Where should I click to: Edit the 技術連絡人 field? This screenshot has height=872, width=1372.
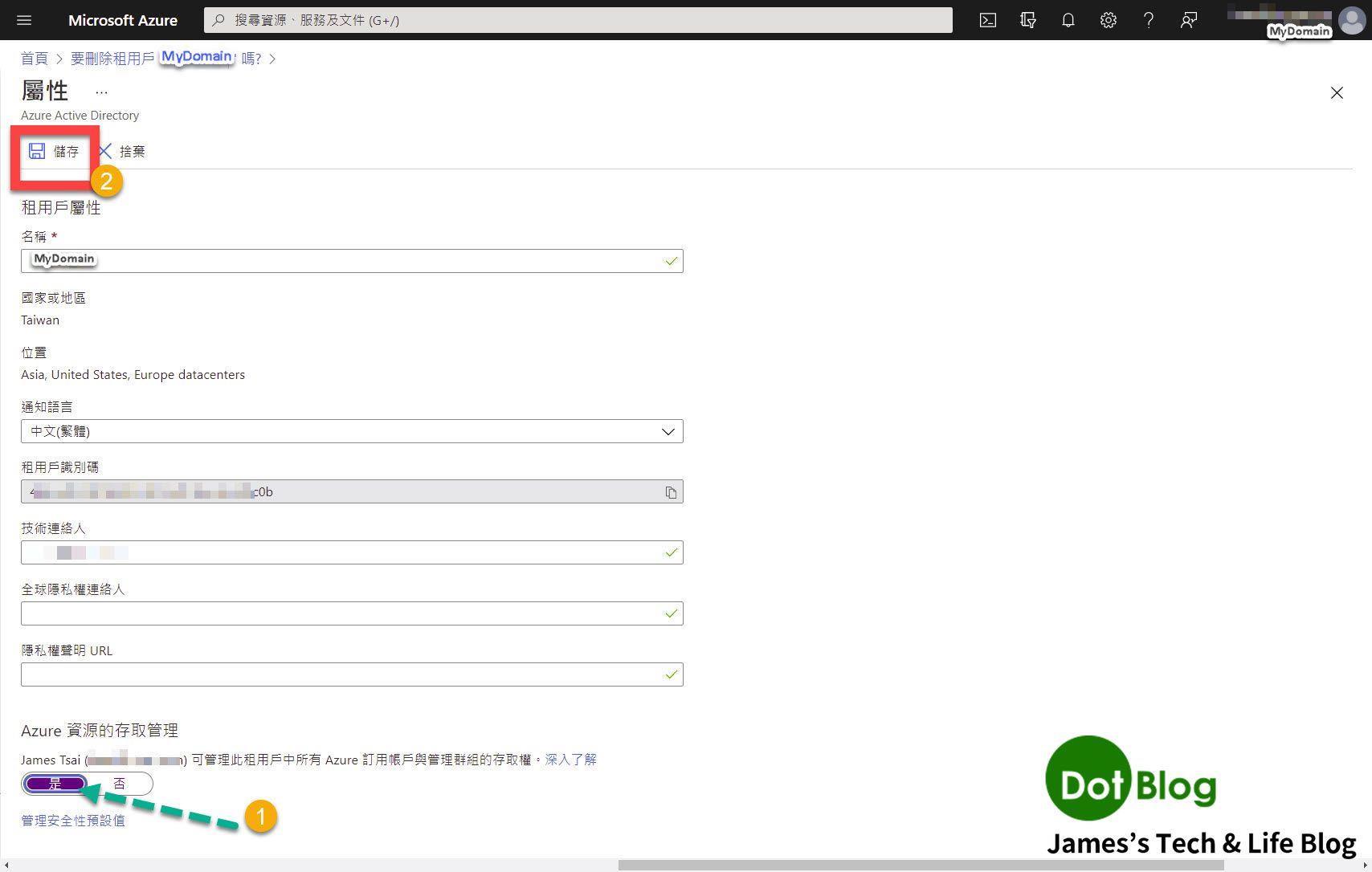352,552
